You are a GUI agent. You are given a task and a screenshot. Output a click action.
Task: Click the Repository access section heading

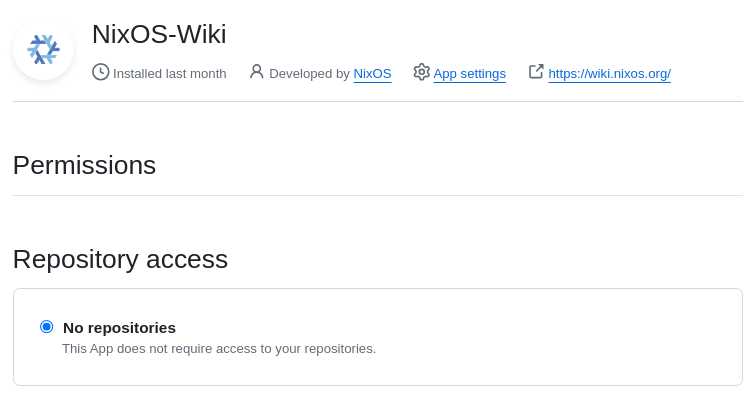pyautogui.click(x=120, y=259)
